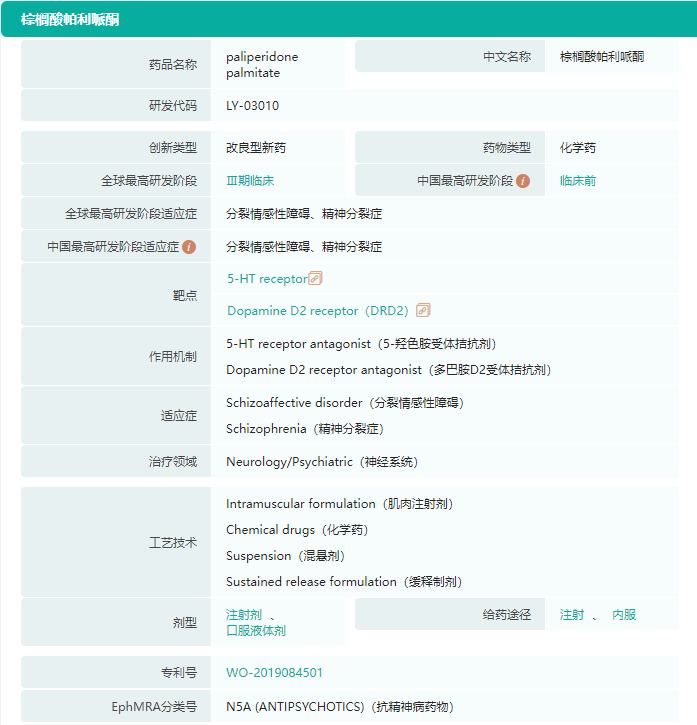Viewport: 697px width, 725px height.
Task: Select the paliperidone palmitate drug name
Action: tap(262, 65)
